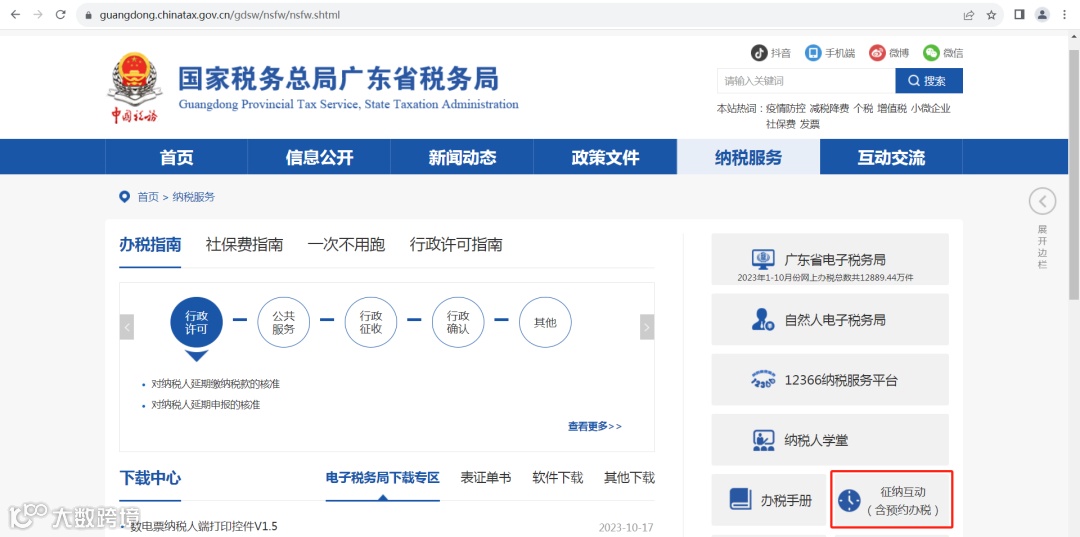Open 征纳互动 (含预约办税) clock tile
Viewport: 1080px width, 537px height.
tap(891, 500)
